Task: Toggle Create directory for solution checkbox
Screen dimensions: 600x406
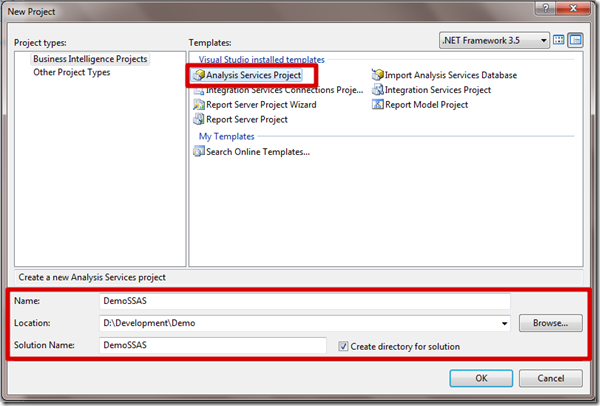Action: coord(343,346)
